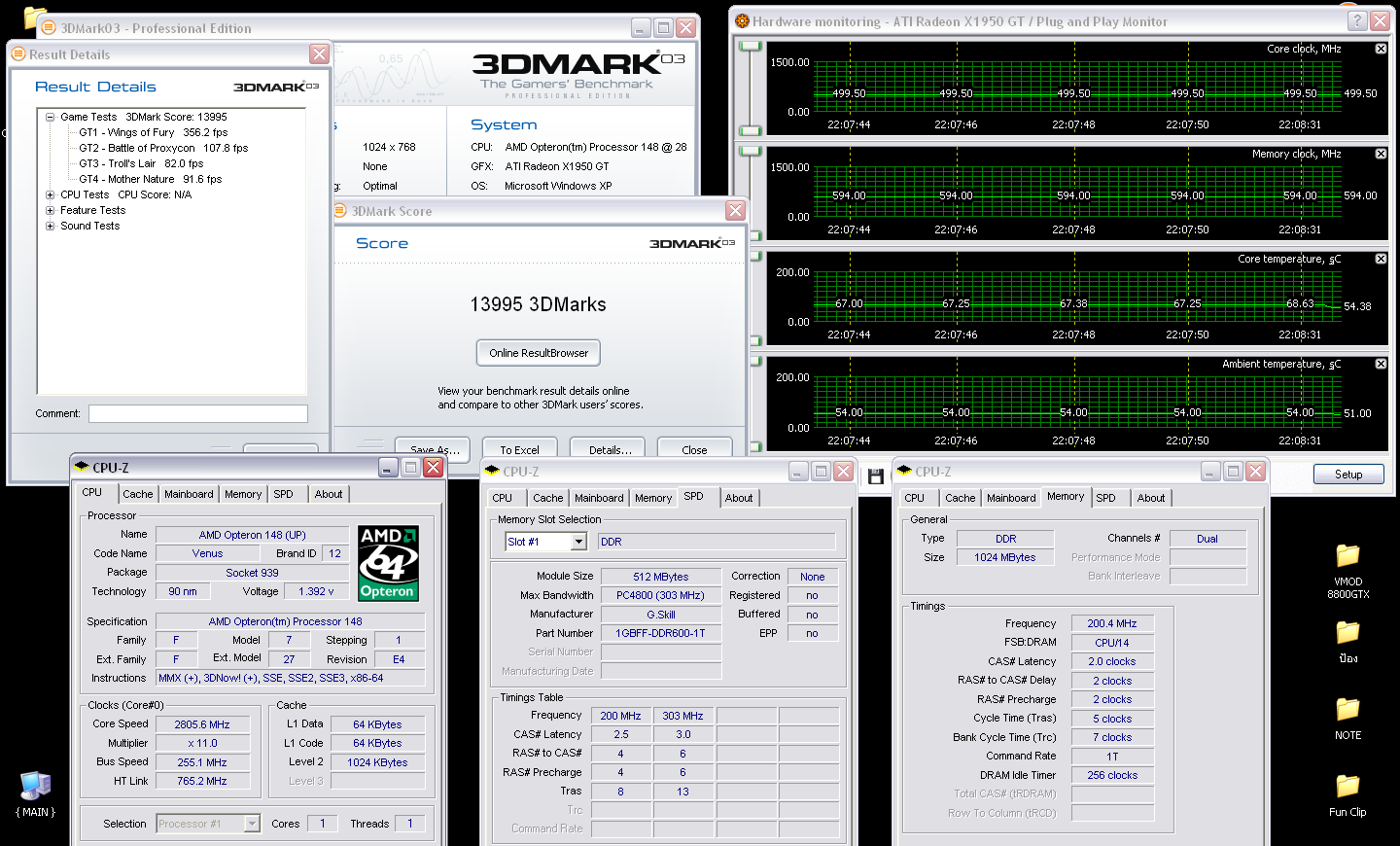Grab the upper range handle of Core clock graph
The width and height of the screenshot is (1400, 846).
pyautogui.click(x=750, y=46)
